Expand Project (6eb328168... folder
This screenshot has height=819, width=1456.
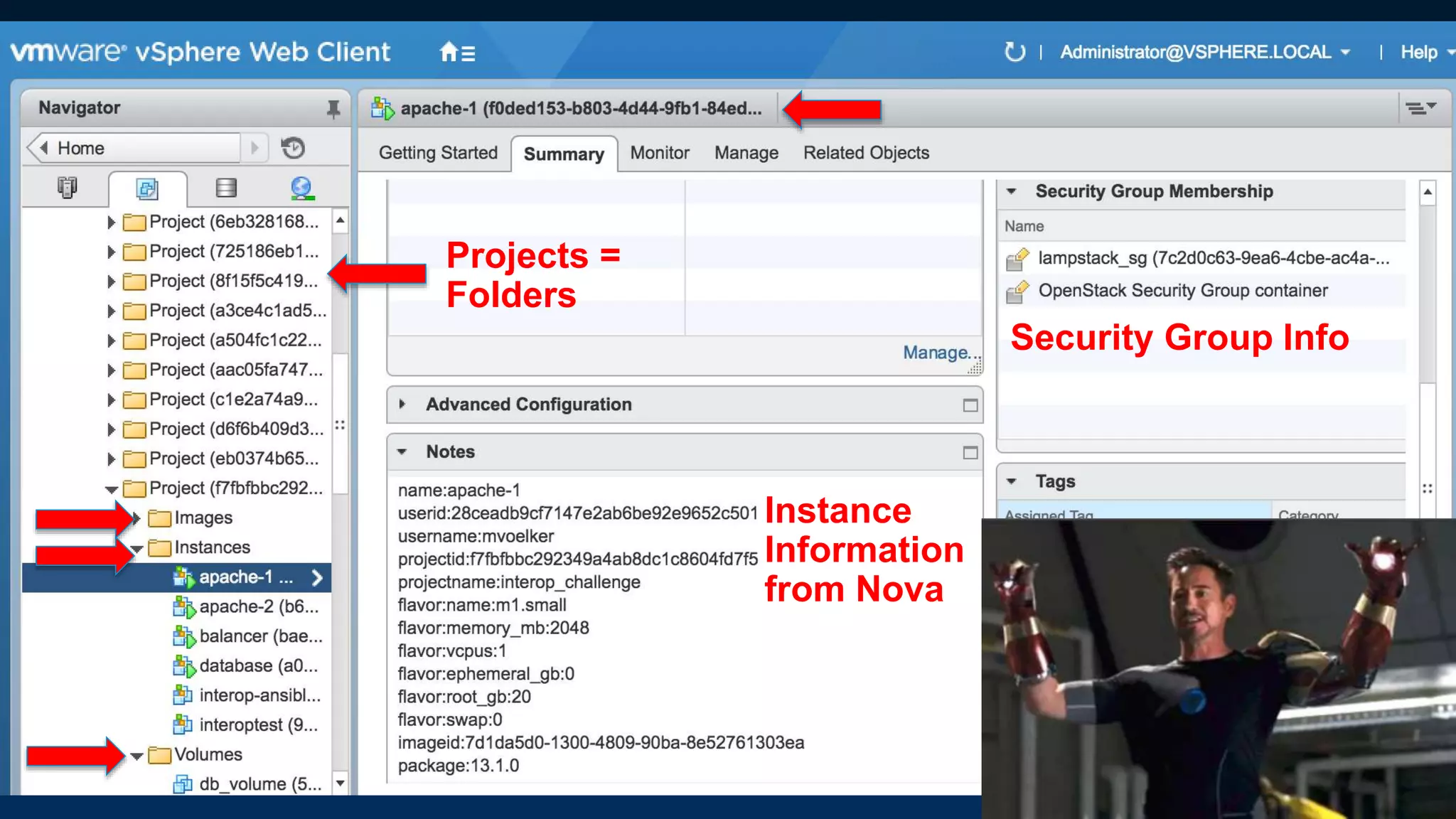111,223
